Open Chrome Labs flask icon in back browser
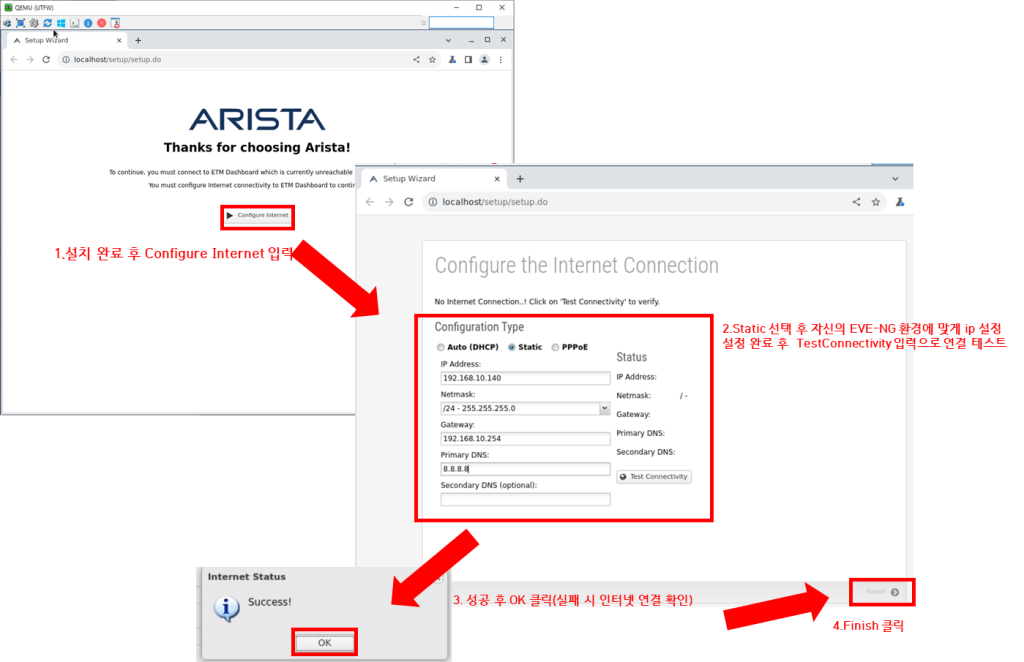The width and height of the screenshot is (1024, 662). 452,59
